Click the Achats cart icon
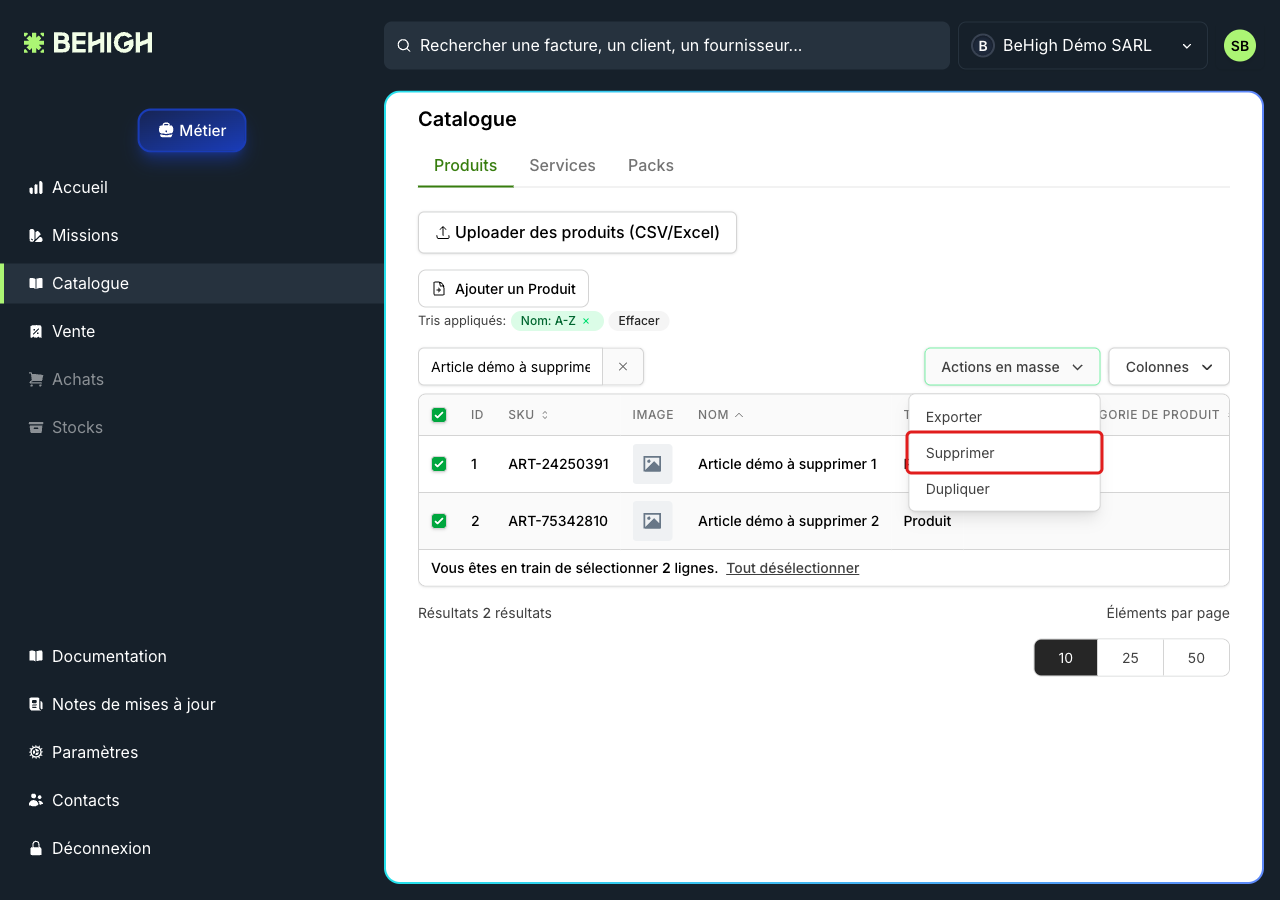1280x900 pixels. coord(36,379)
